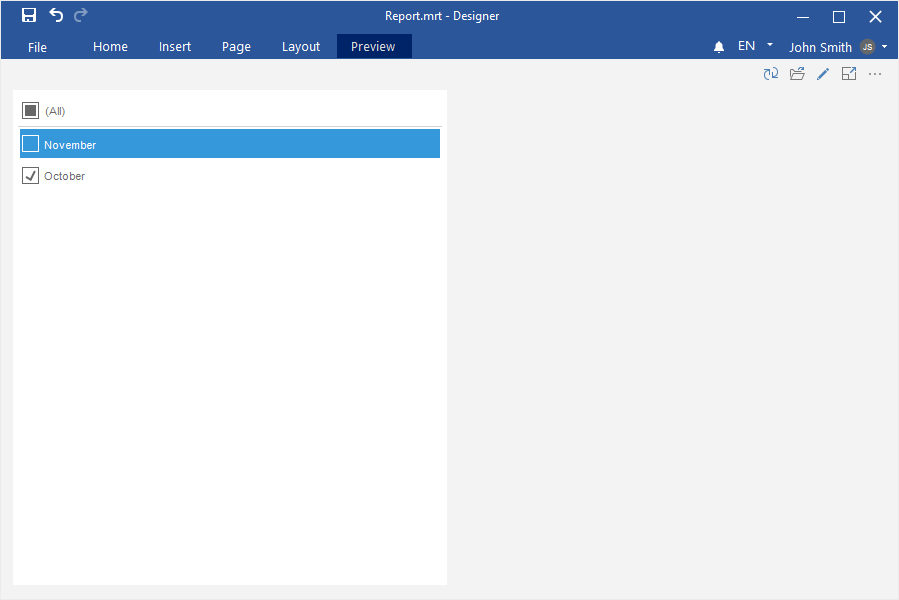Click the grayed-out Redo arrow
The height and width of the screenshot is (600, 899).
pyautogui.click(x=81, y=15)
